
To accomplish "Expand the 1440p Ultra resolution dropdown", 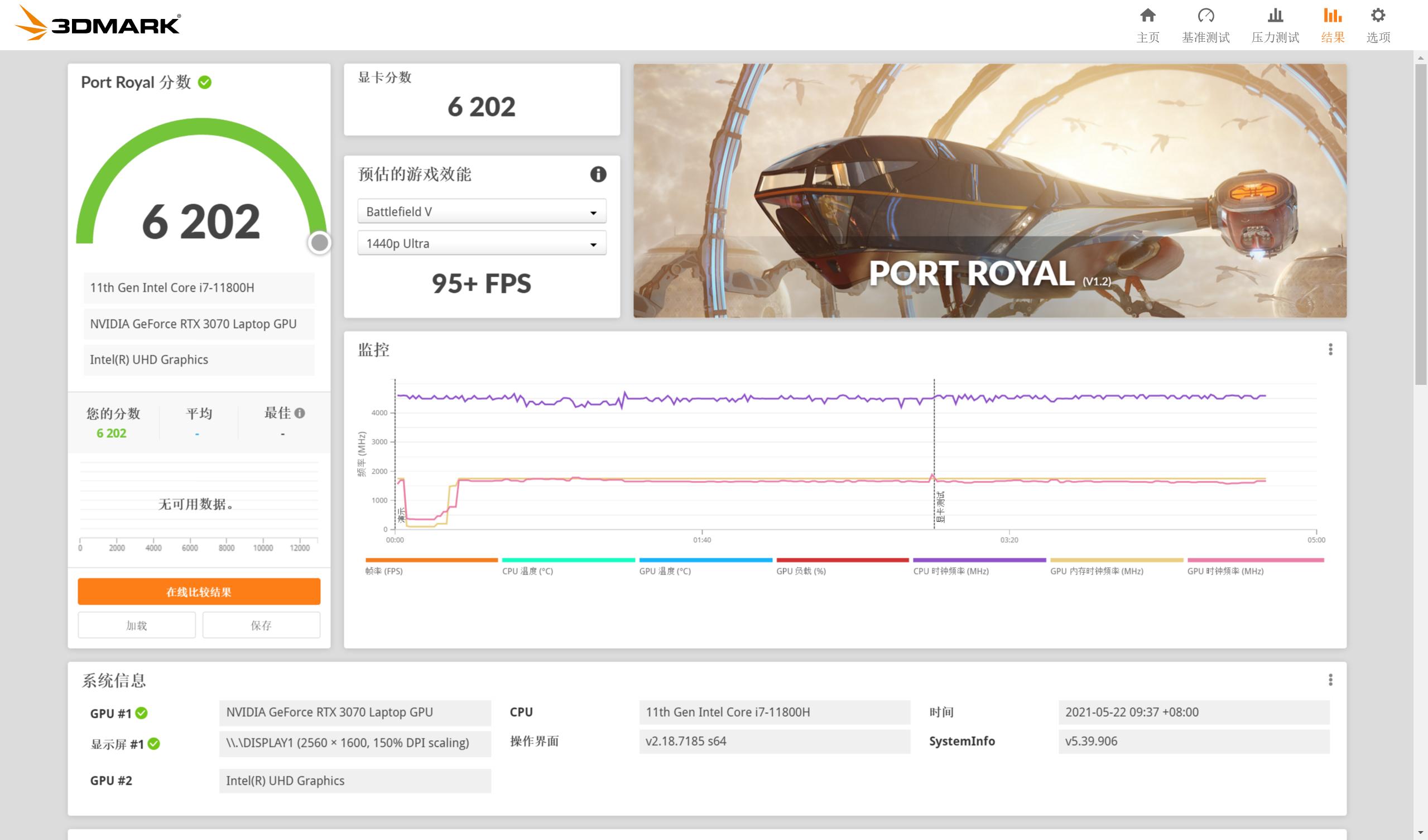I will coord(482,244).
